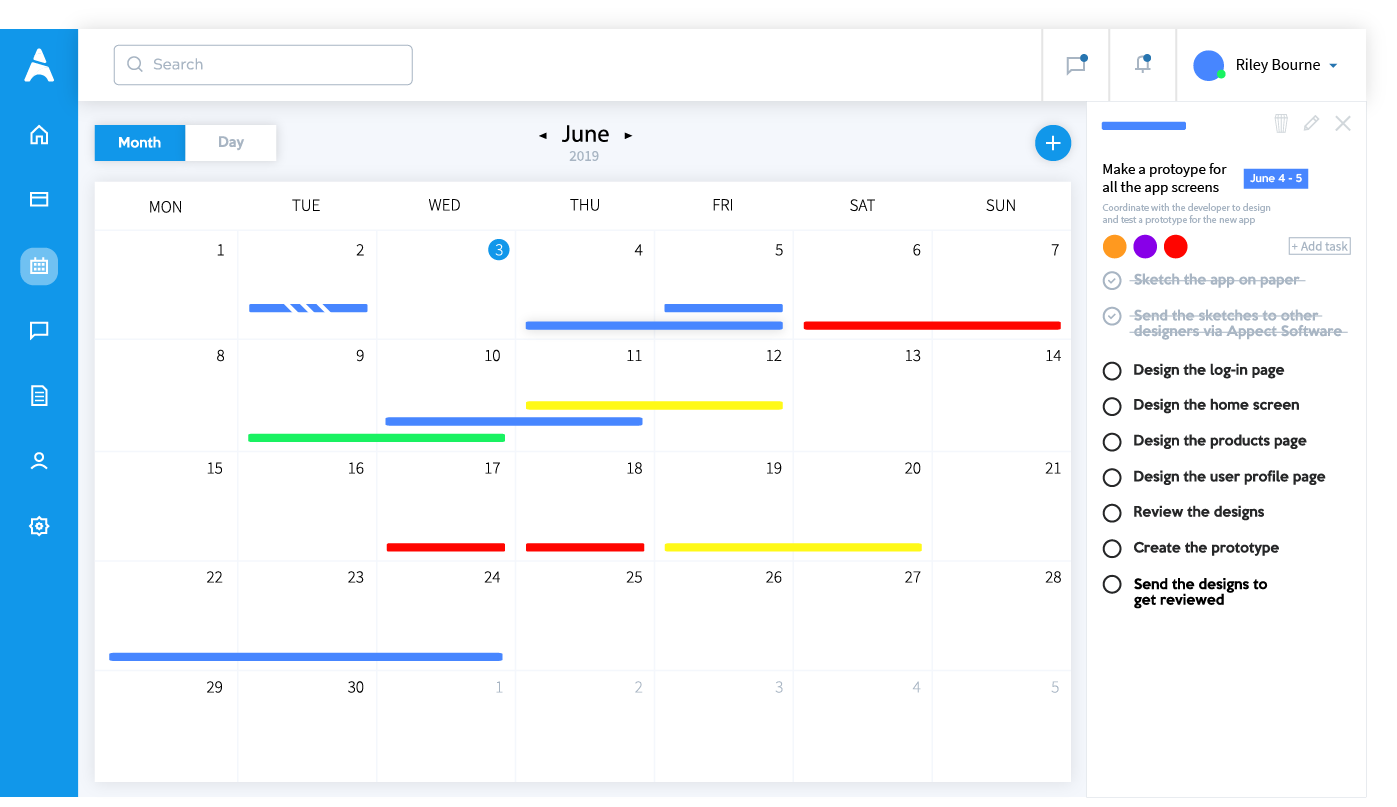Viewport: 1397px width, 807px height.
Task: Edit the task with pencil icon
Action: pos(1312,123)
